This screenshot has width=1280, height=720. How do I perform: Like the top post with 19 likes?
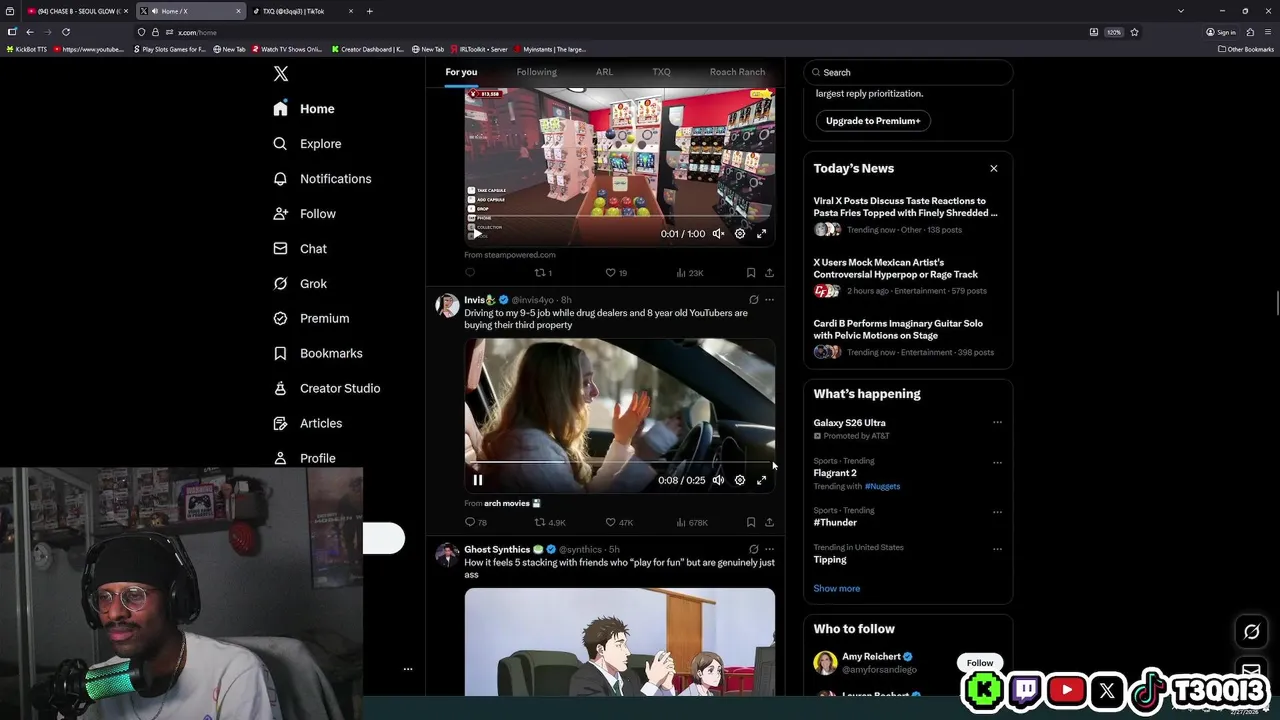point(616,272)
